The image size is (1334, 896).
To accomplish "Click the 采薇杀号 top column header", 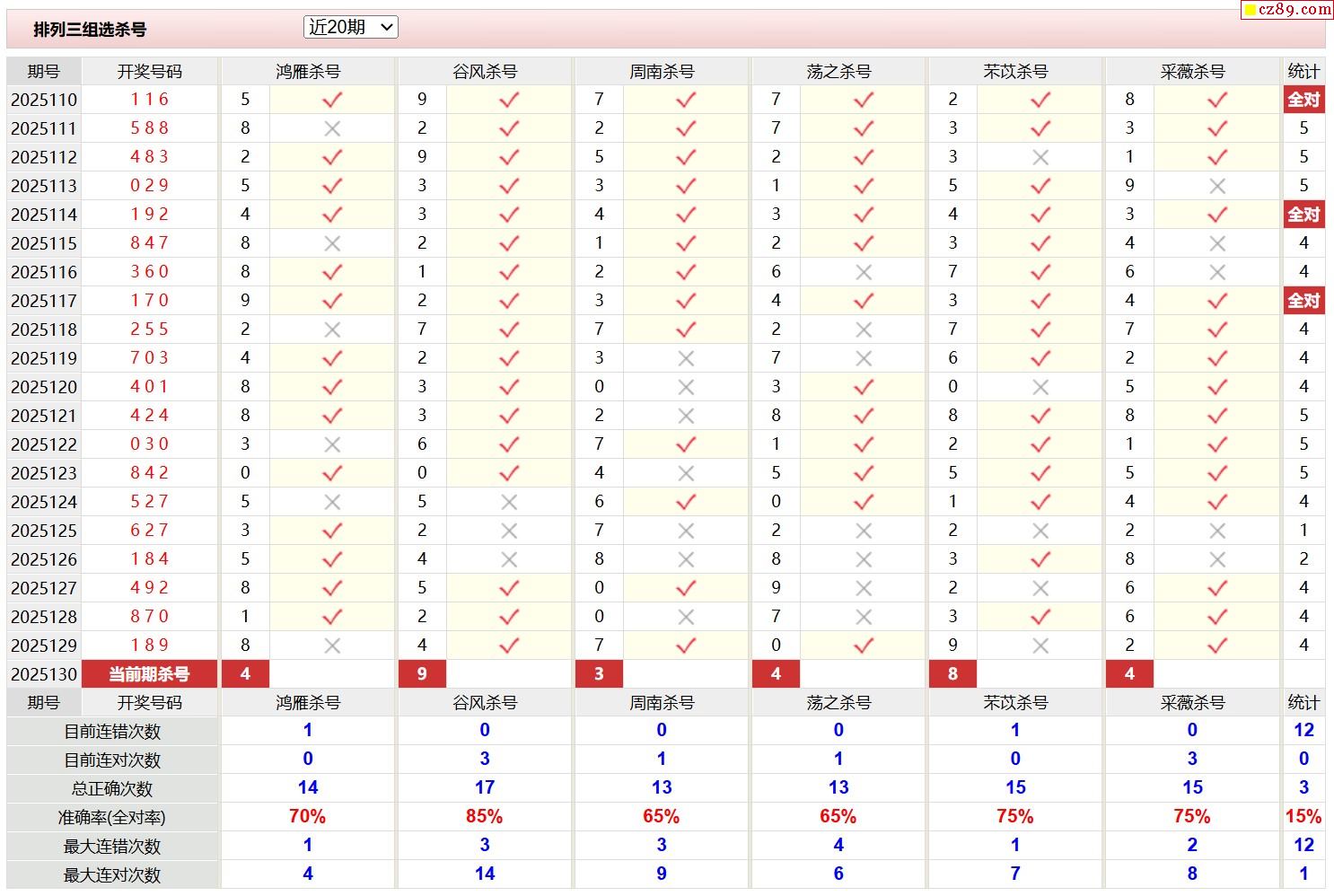I will 1192,71.
